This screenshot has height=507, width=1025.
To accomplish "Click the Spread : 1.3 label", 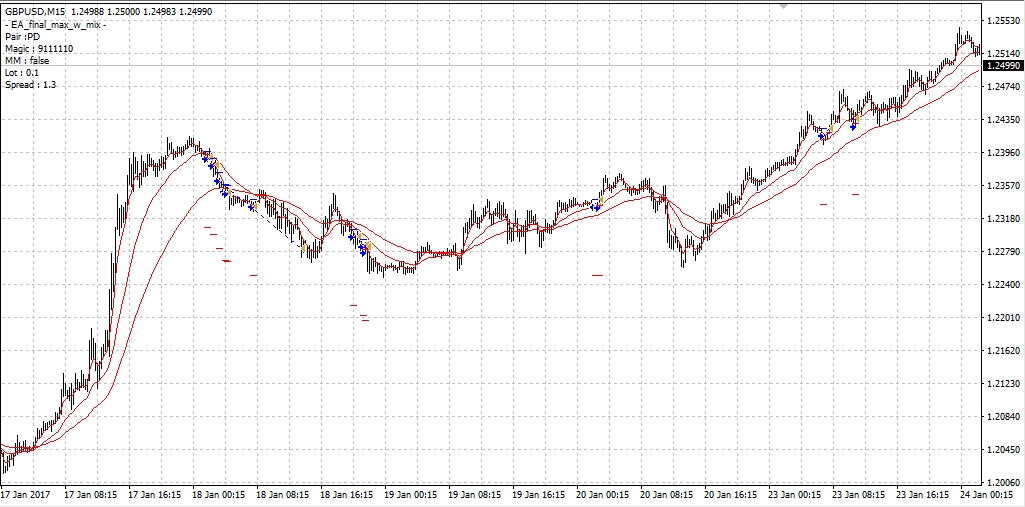I will click(30, 85).
